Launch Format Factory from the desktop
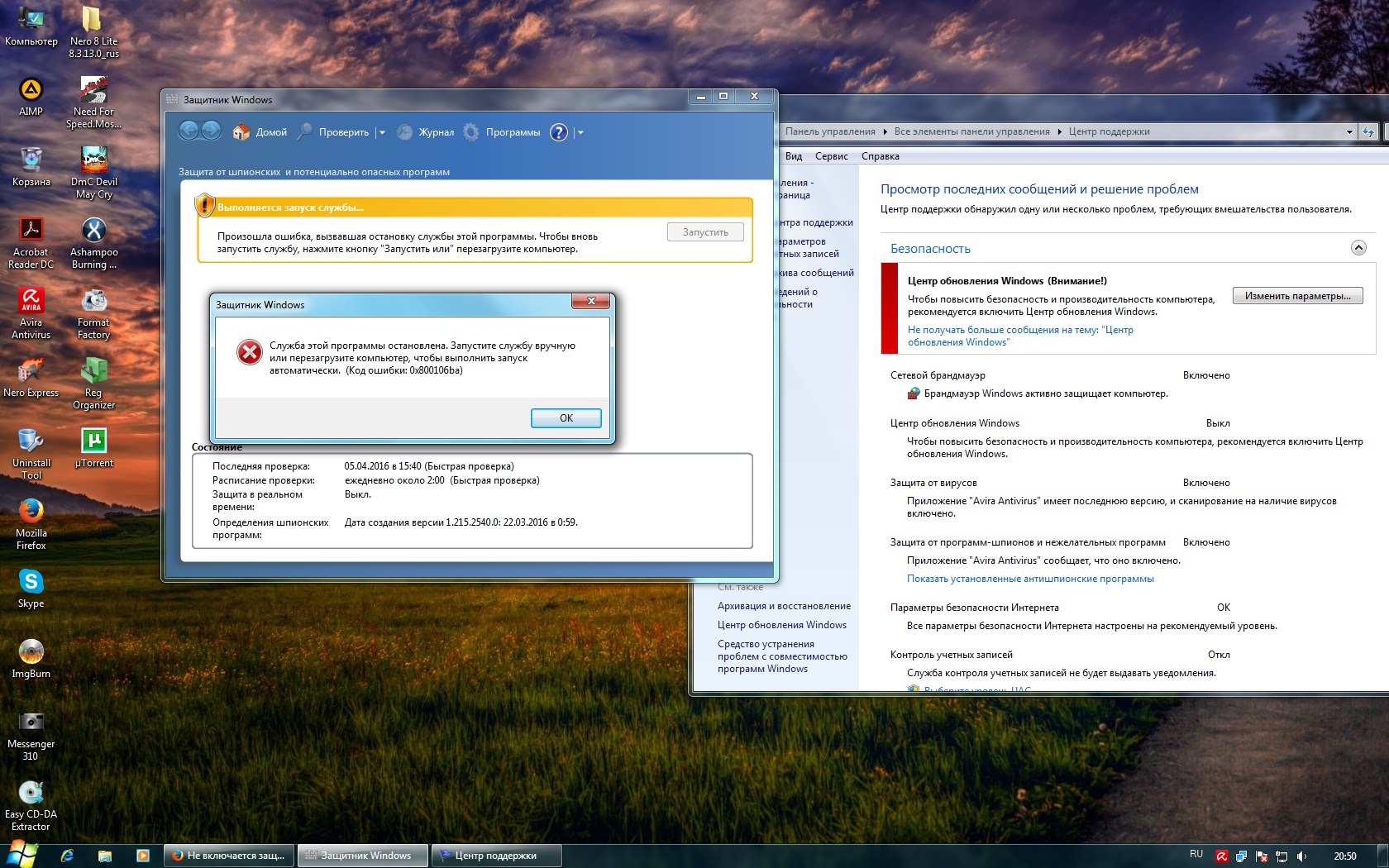 [x=93, y=313]
